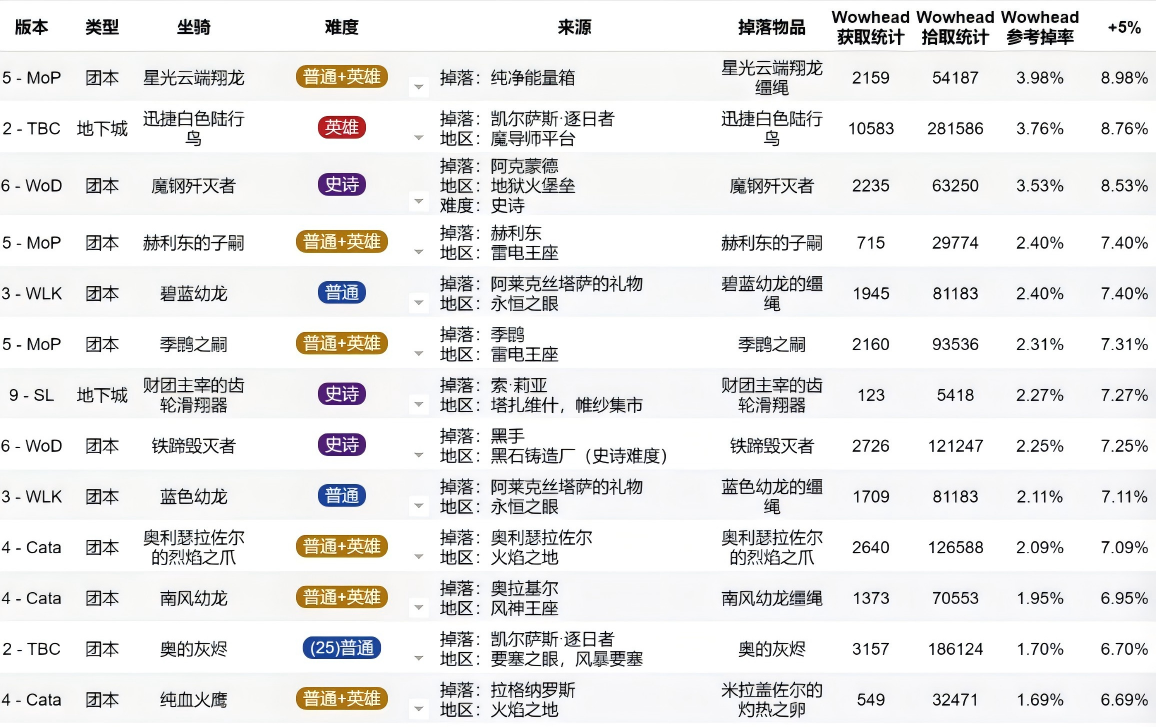Select the 来源 column header
This screenshot has width=1156, height=727.
pos(574,28)
